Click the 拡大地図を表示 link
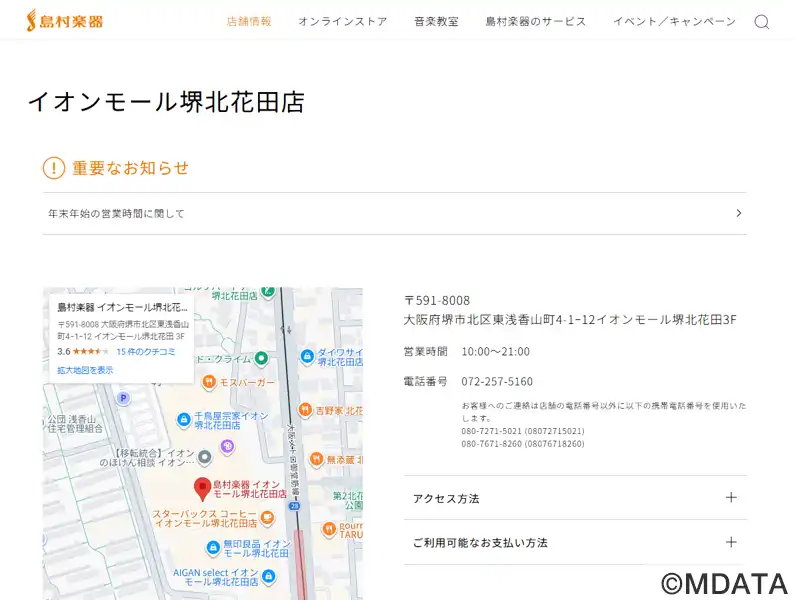Image resolution: width=800 pixels, height=600 pixels. pos(85,370)
